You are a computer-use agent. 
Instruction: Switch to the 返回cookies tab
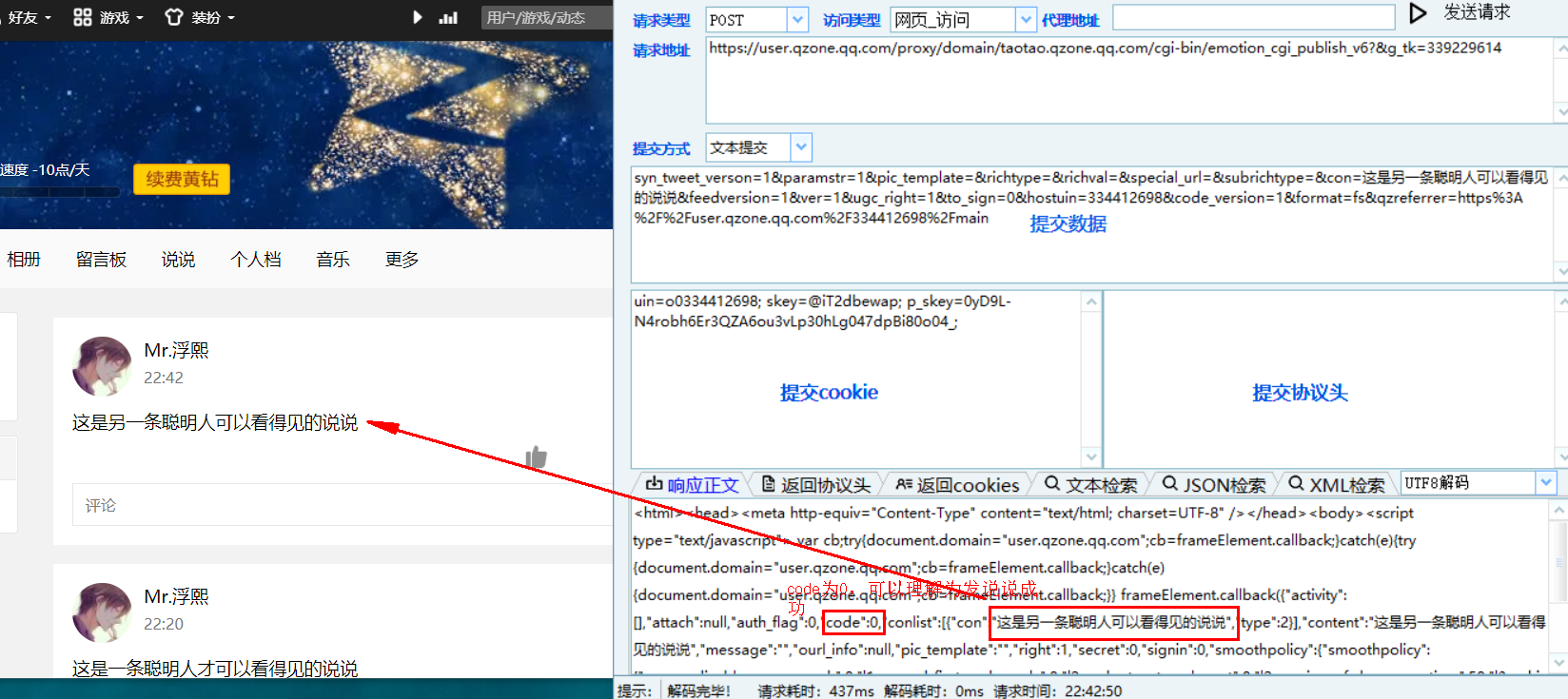coord(957,485)
